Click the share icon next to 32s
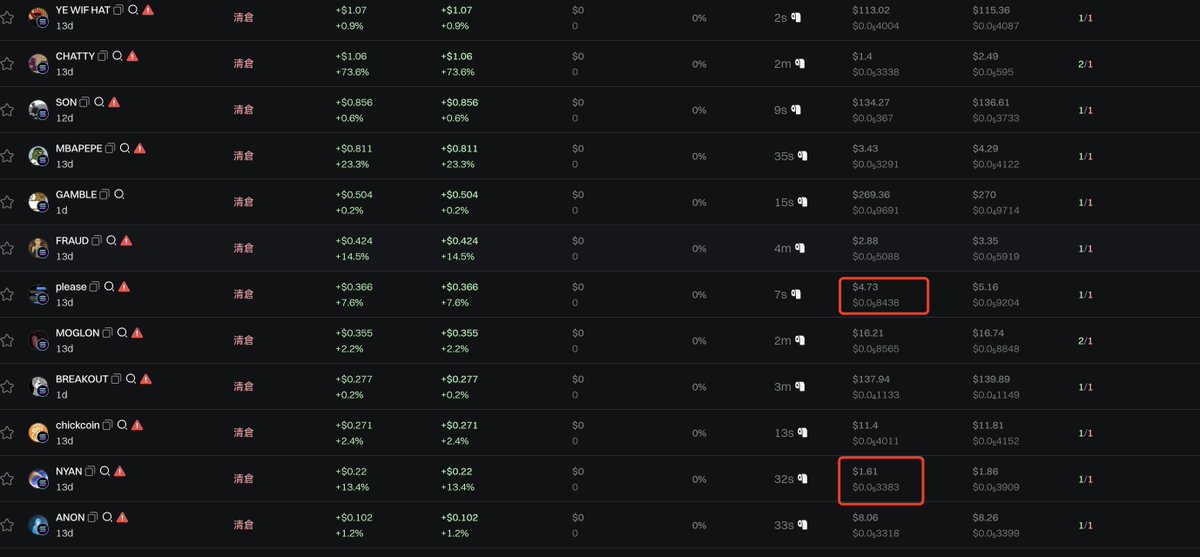This screenshot has width=1200, height=557. click(x=803, y=479)
